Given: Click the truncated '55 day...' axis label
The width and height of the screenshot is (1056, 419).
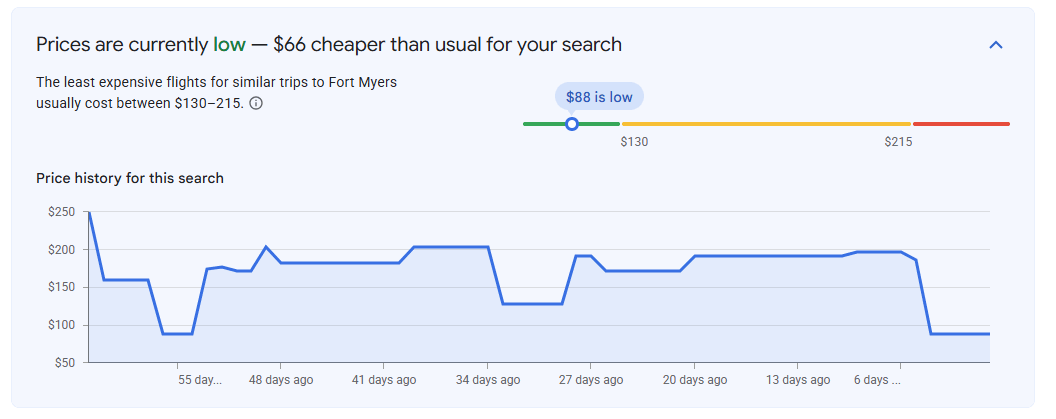Looking at the screenshot, I should [x=199, y=380].
